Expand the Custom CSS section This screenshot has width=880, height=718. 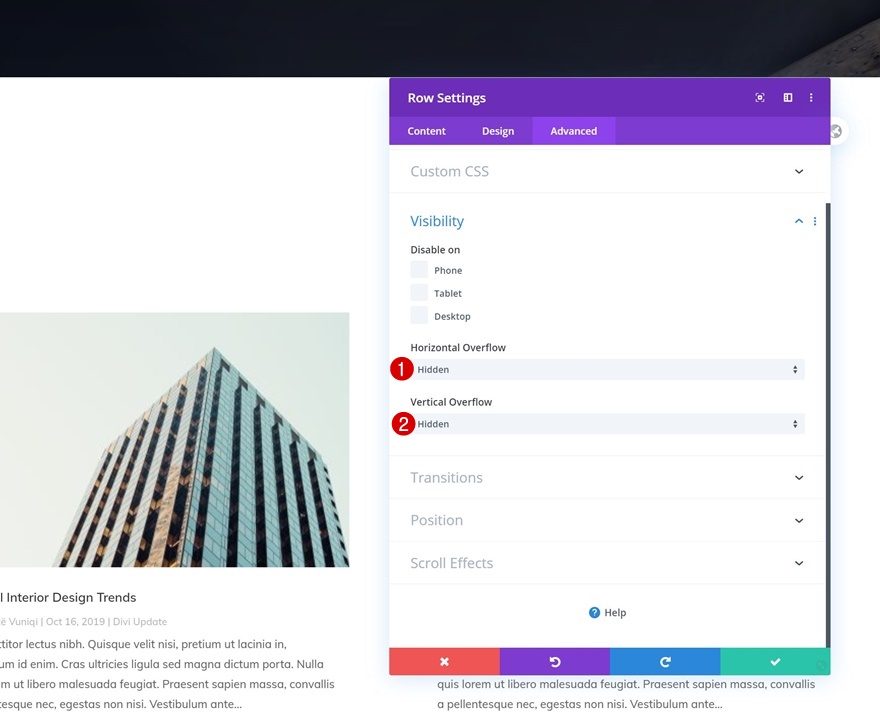tap(607, 171)
